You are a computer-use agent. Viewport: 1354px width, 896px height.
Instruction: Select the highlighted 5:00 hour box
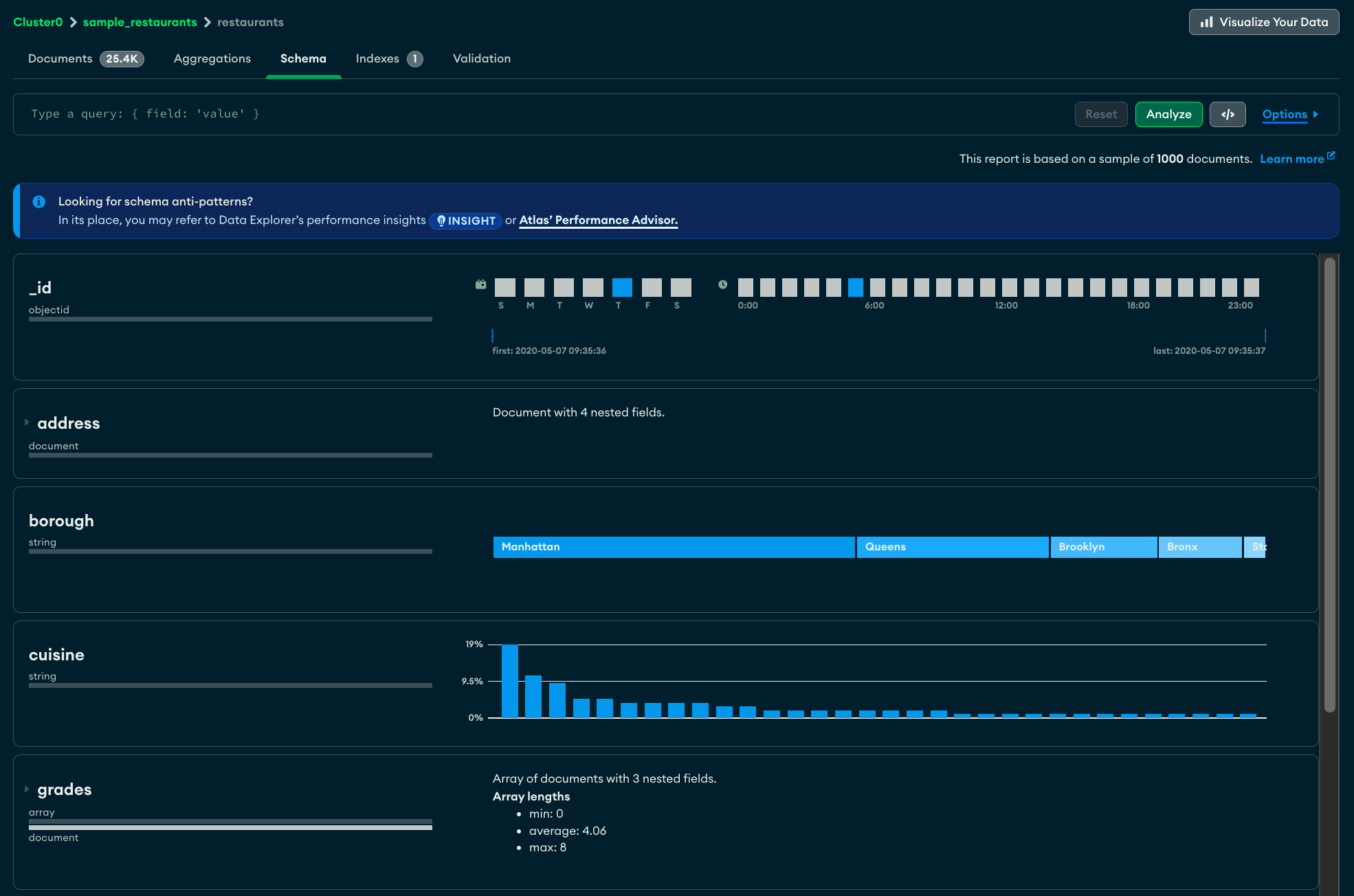click(855, 287)
